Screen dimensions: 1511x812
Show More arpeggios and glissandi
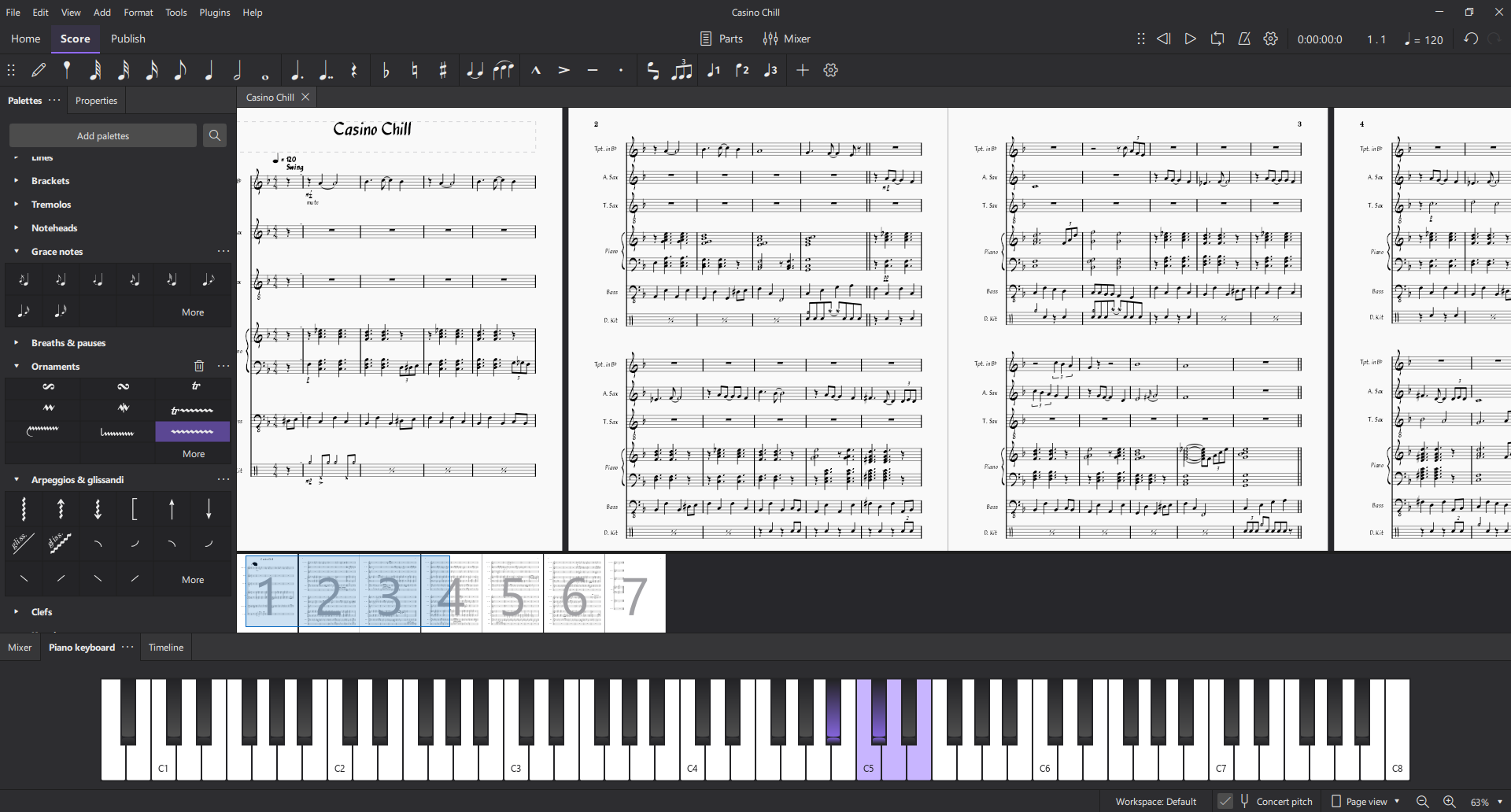coord(193,579)
